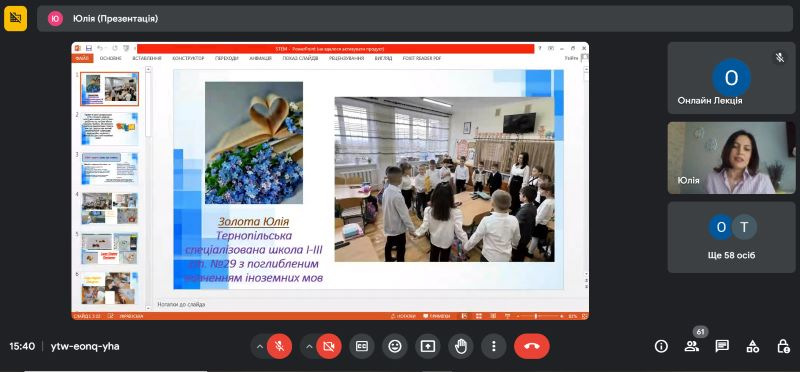The height and width of the screenshot is (372, 800).
Task: Click the meeting time 15:40
Action: [22, 346]
